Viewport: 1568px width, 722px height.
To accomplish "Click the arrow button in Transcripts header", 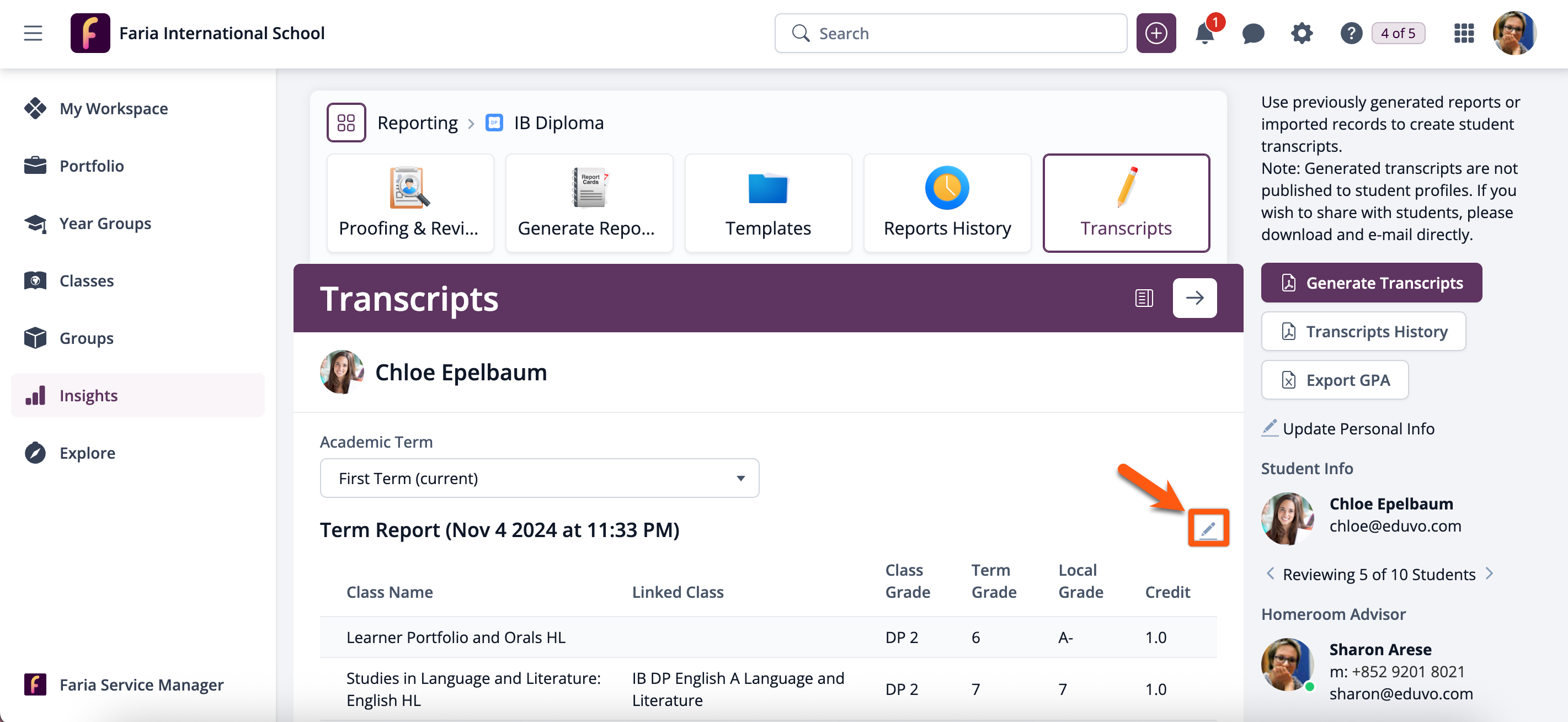I will 1194,298.
